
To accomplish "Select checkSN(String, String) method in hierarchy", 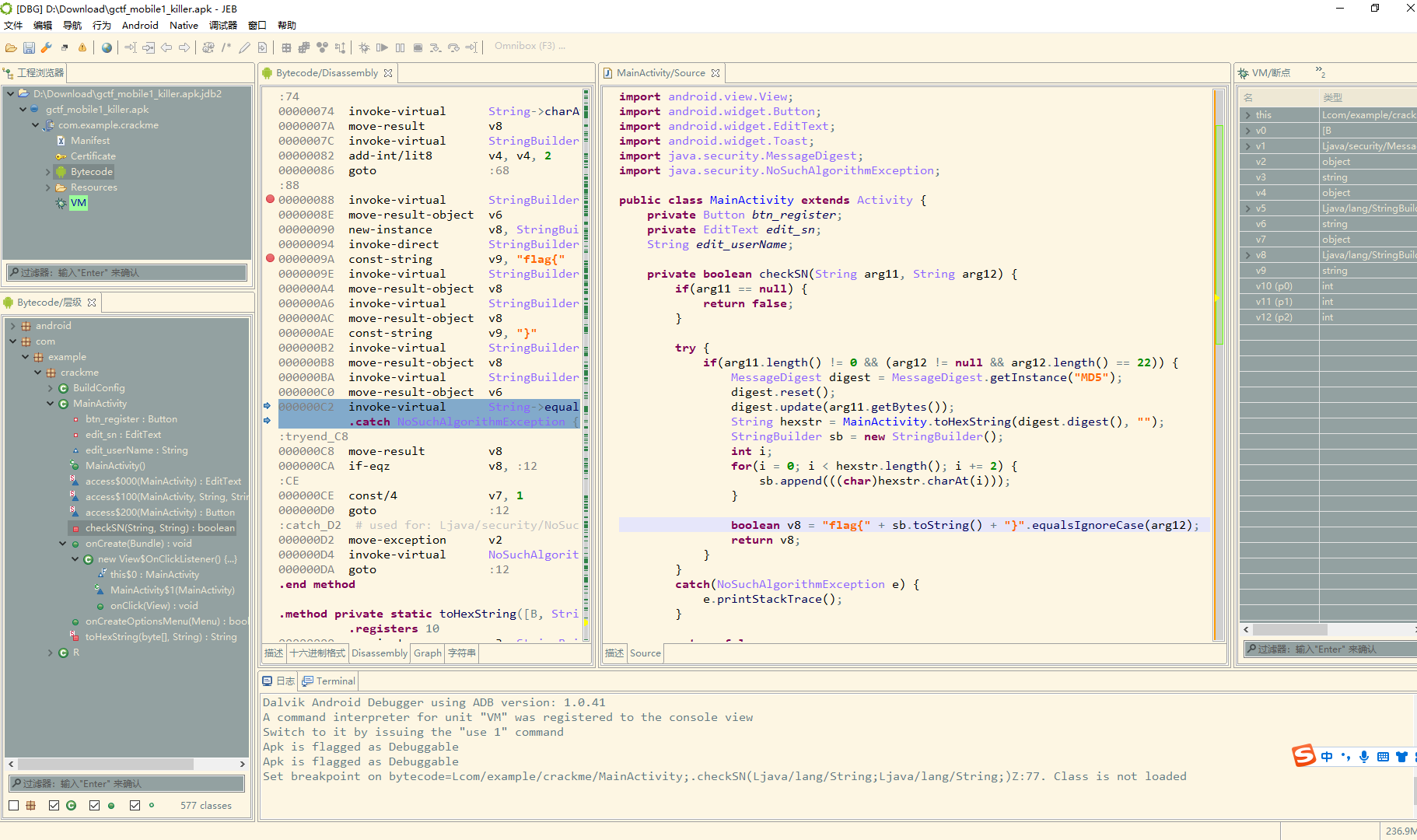I will click(x=159, y=528).
